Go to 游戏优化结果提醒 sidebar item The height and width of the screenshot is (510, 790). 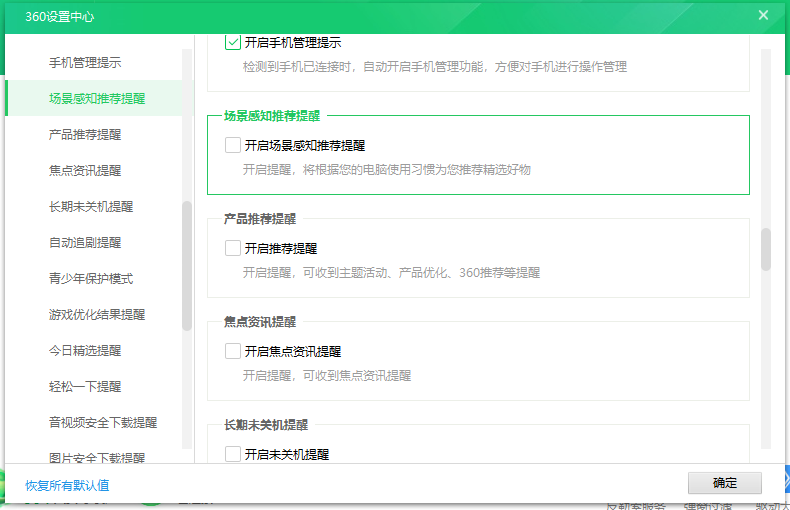point(97,314)
